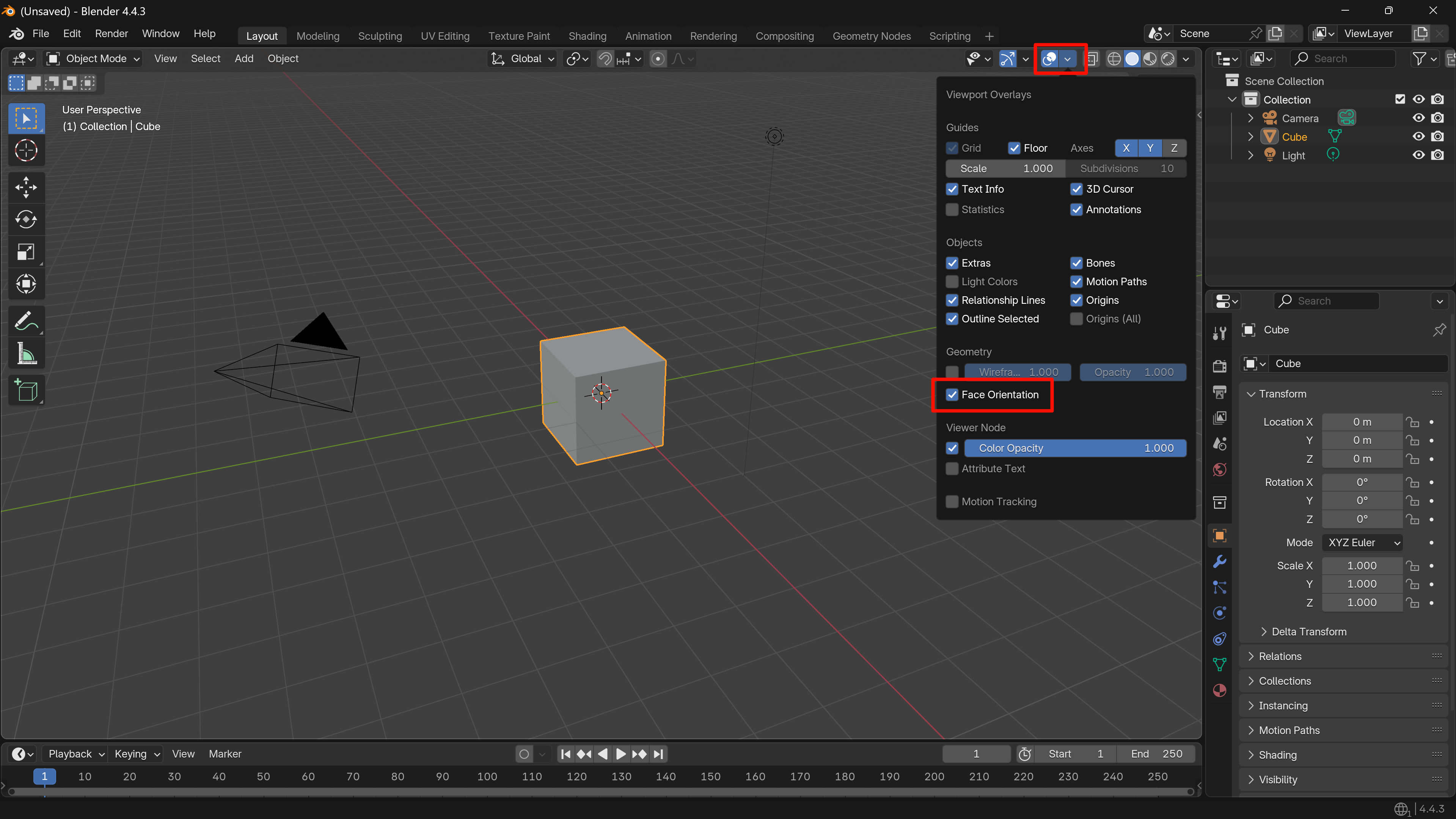The height and width of the screenshot is (819, 1456).
Task: Switch to the Sculpting workspace tab
Action: (380, 36)
